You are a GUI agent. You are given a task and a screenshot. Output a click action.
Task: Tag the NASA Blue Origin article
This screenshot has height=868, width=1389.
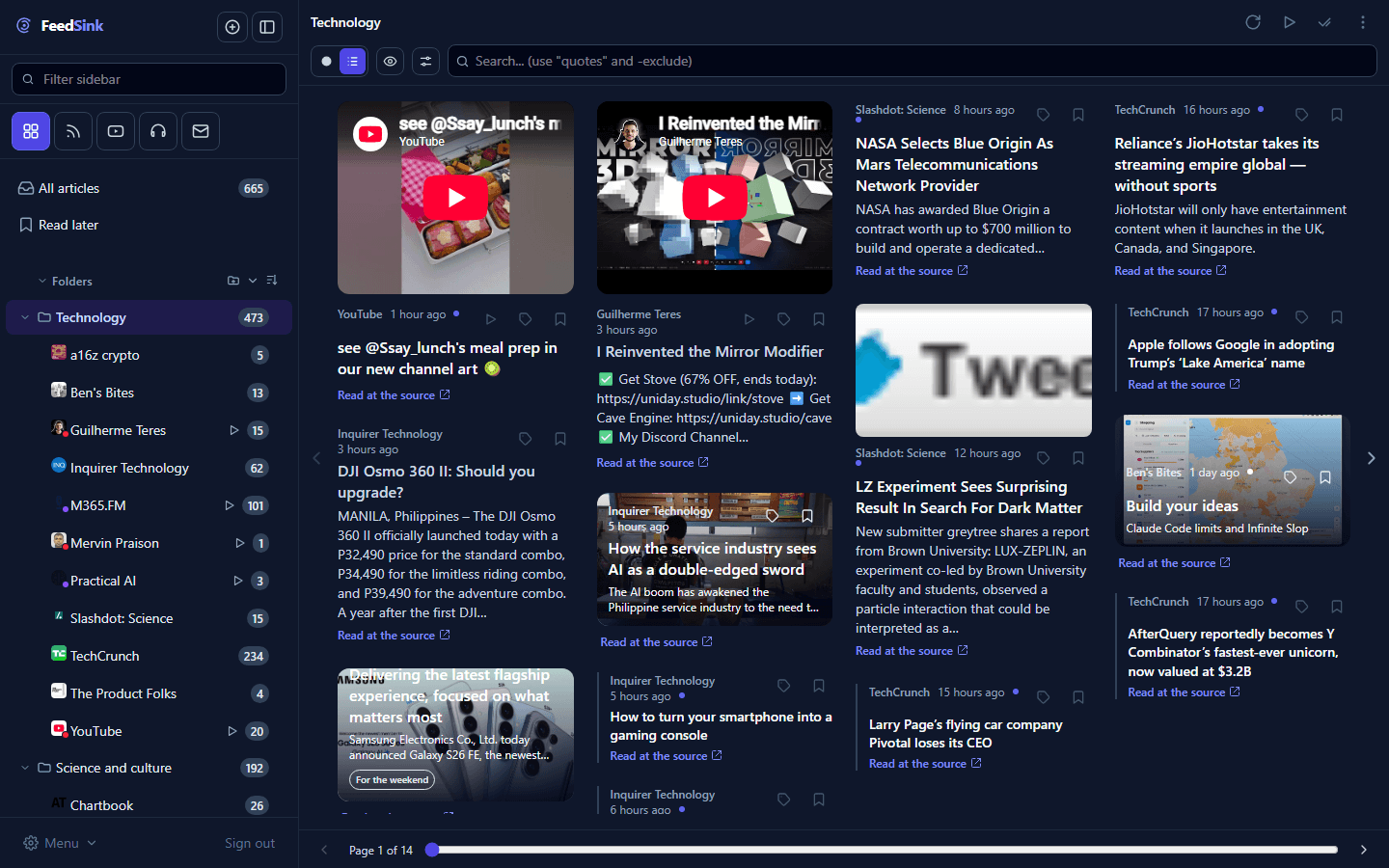pos(1043,115)
